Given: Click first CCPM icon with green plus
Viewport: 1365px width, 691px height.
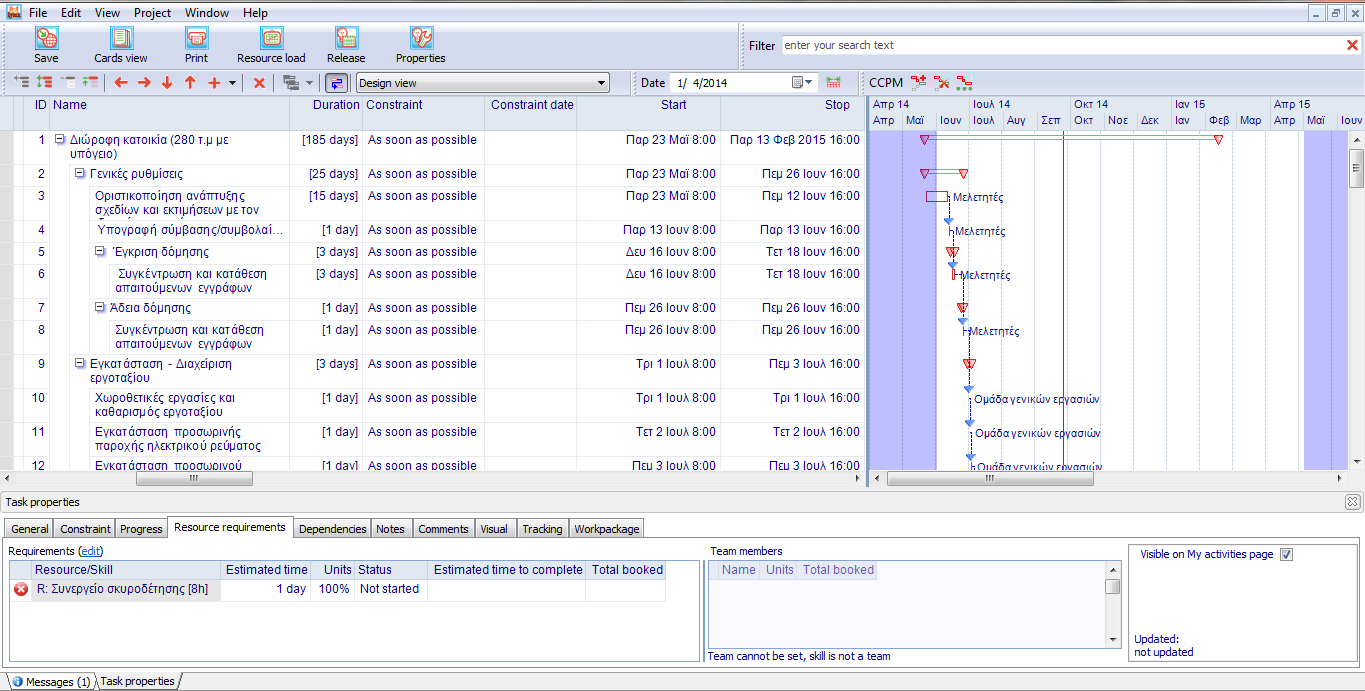Looking at the screenshot, I should (x=919, y=83).
